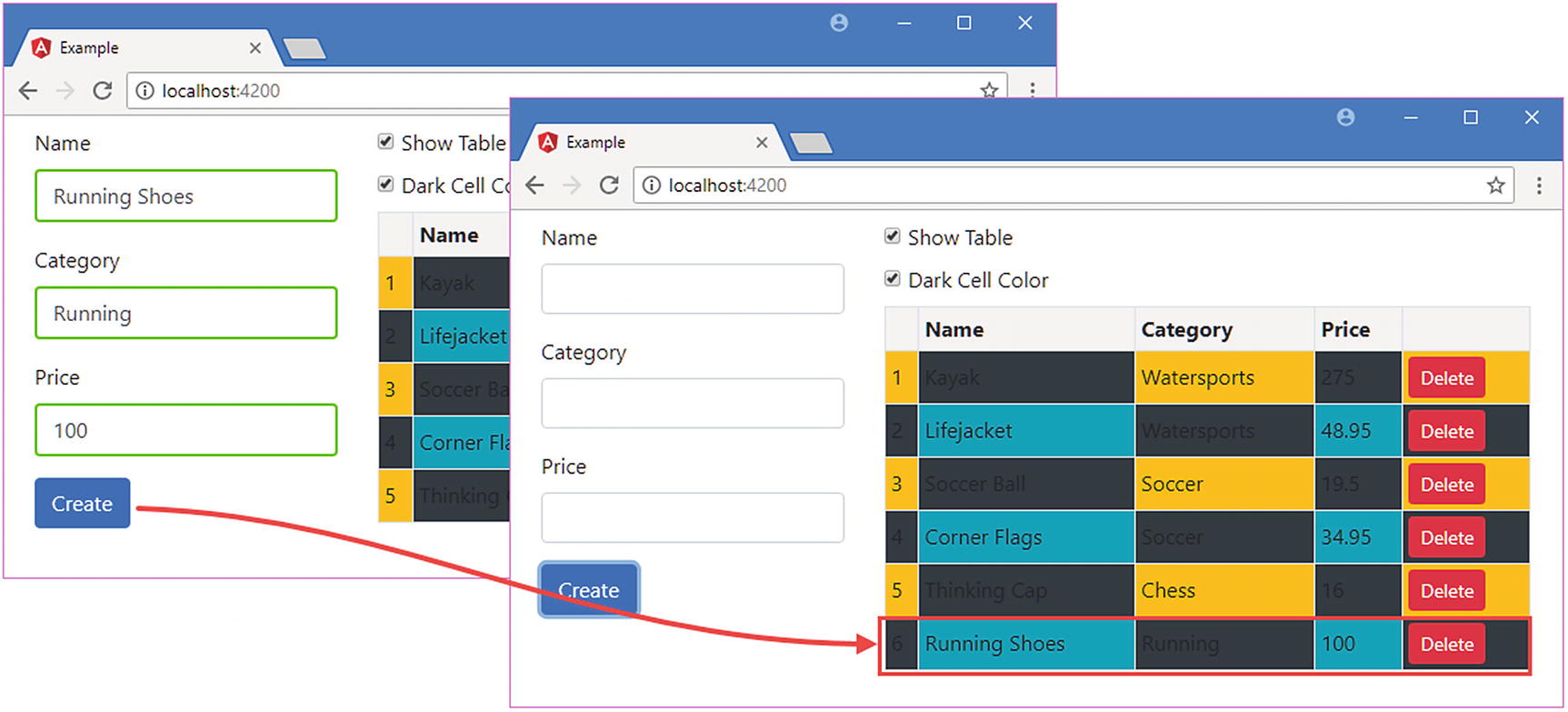Image resolution: width=1568 pixels, height=712 pixels.
Task: Click the Price field containing 100
Action: coord(186,430)
